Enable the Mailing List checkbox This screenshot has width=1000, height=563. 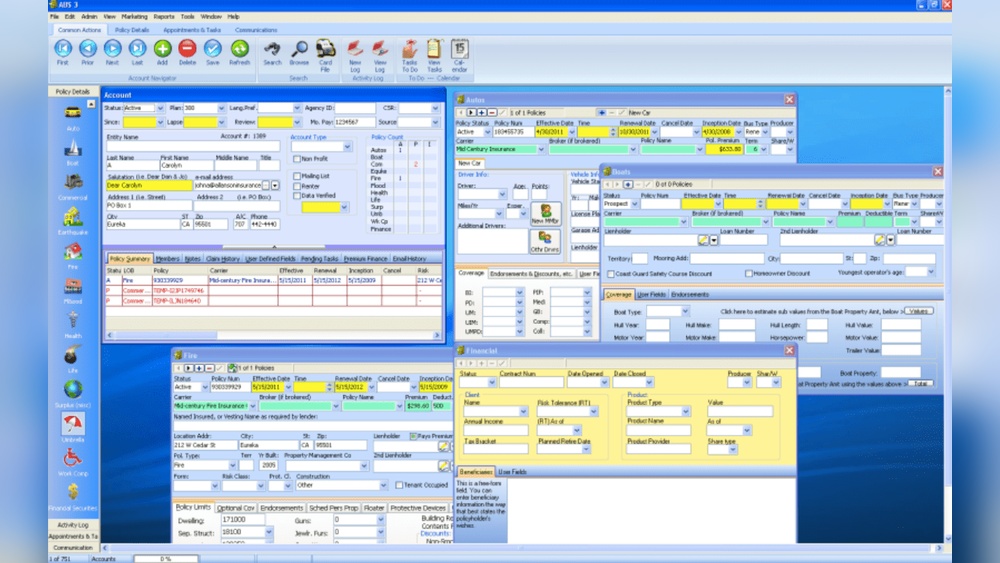pyautogui.click(x=297, y=176)
